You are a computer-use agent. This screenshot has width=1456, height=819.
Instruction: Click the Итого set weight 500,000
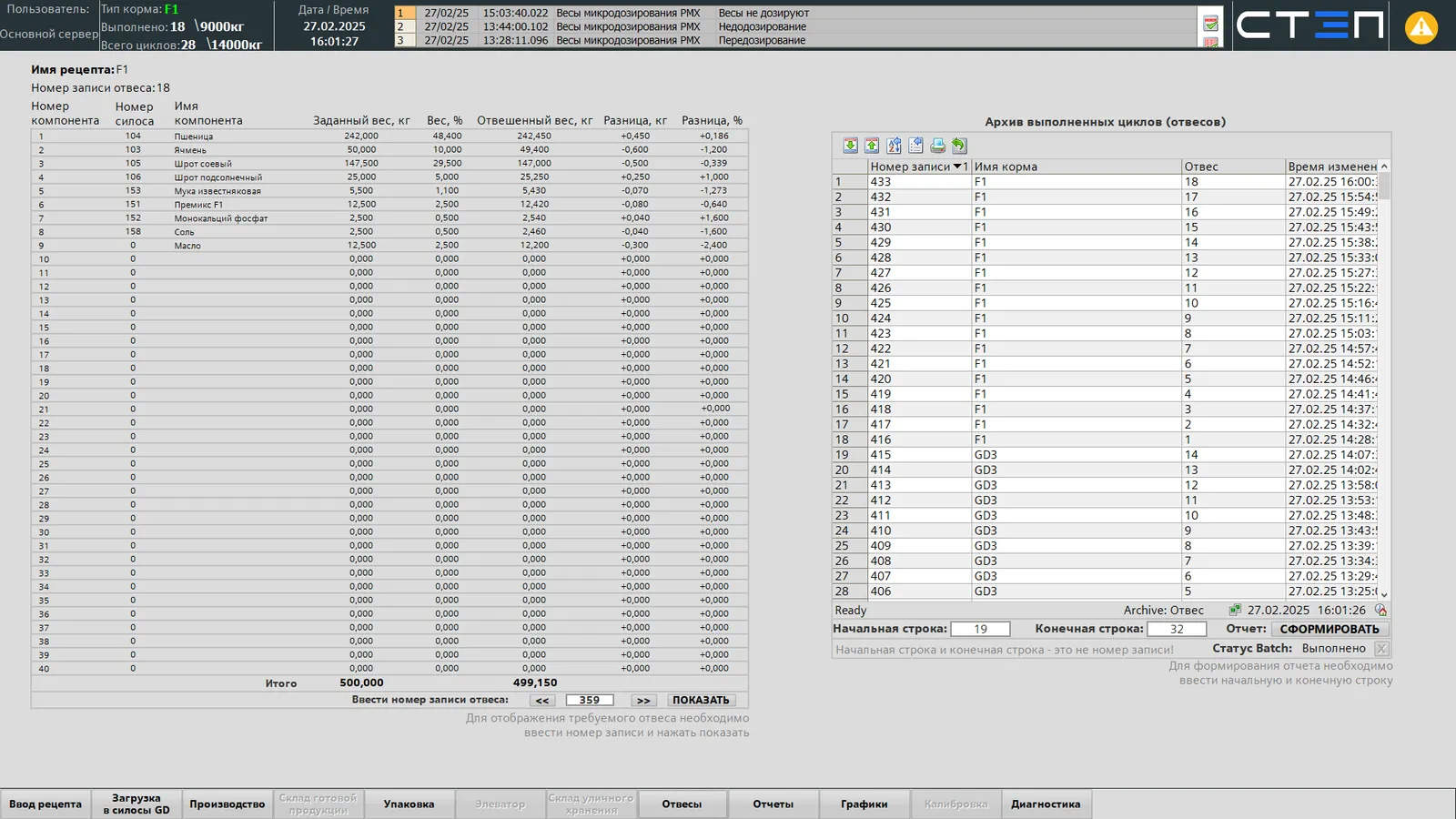click(x=361, y=682)
